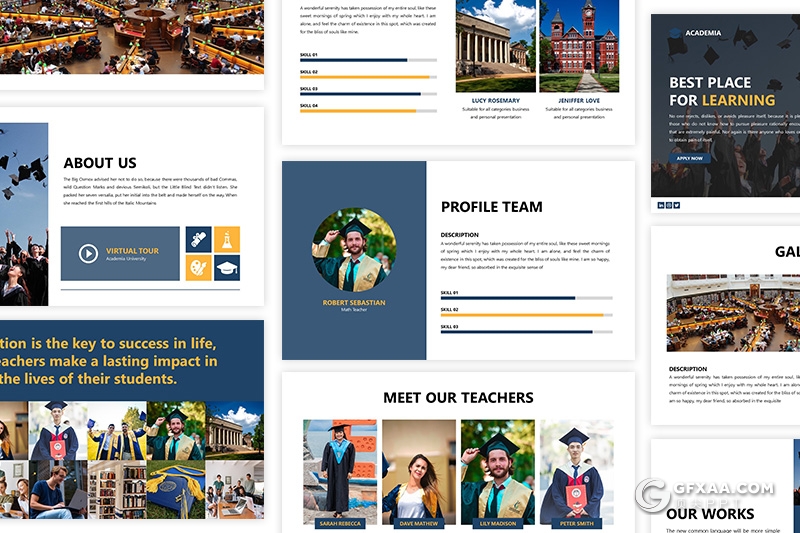Click the yellow chemistry flask icon
Image resolution: width=800 pixels, height=533 pixels.
click(x=227, y=240)
